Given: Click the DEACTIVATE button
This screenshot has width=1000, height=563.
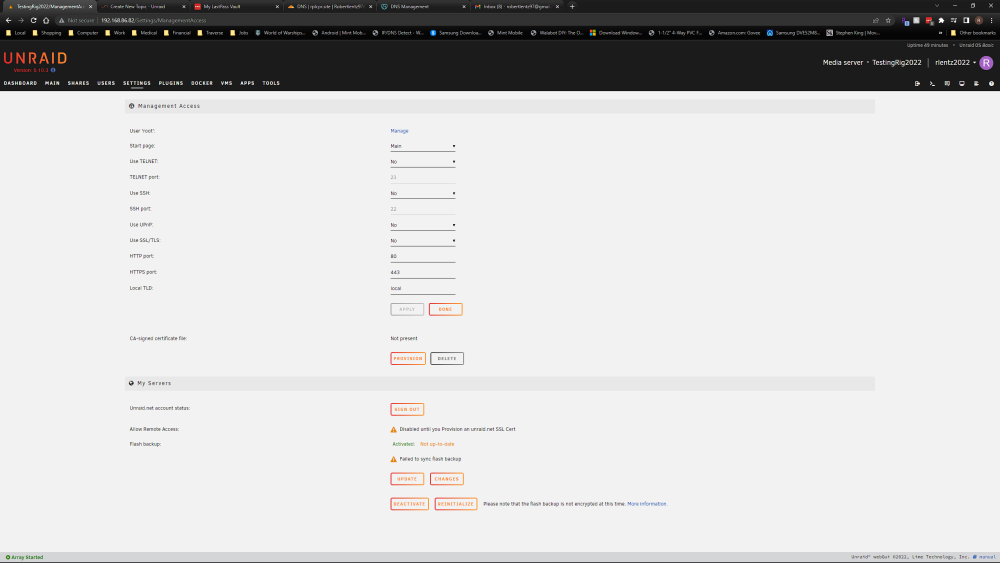Looking at the screenshot, I should [x=409, y=504].
